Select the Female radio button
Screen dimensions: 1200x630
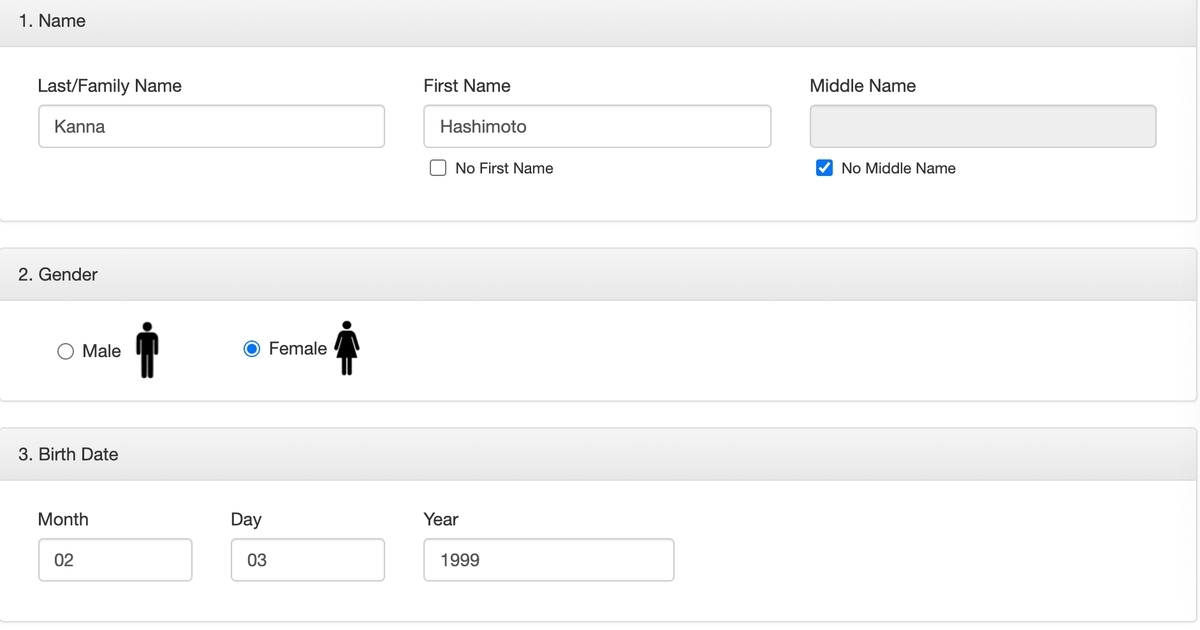(253, 349)
